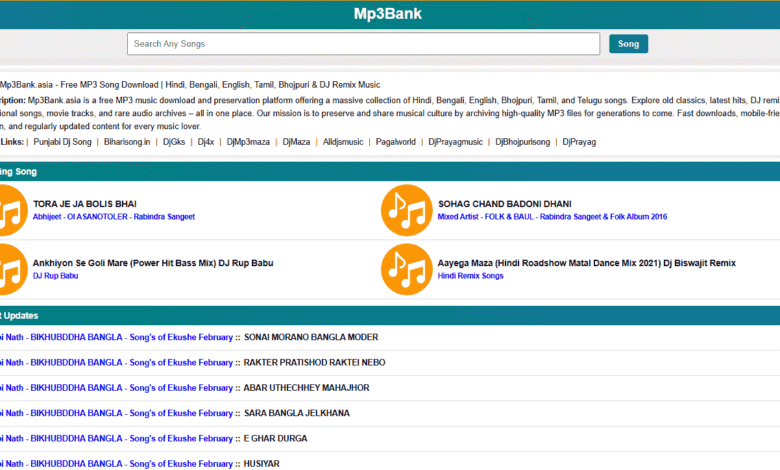The image size is (780, 470).
Task: Open the DjPrayagmusic link
Action: coord(455,142)
